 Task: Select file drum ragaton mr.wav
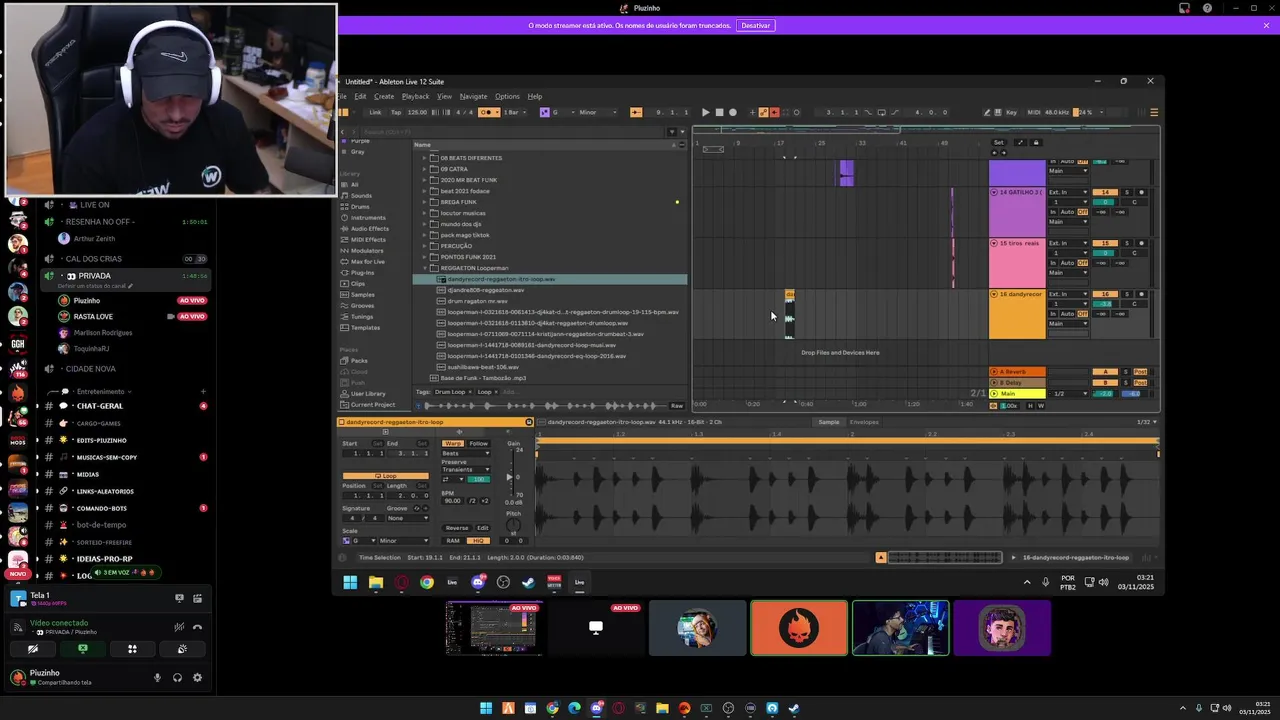(477, 301)
